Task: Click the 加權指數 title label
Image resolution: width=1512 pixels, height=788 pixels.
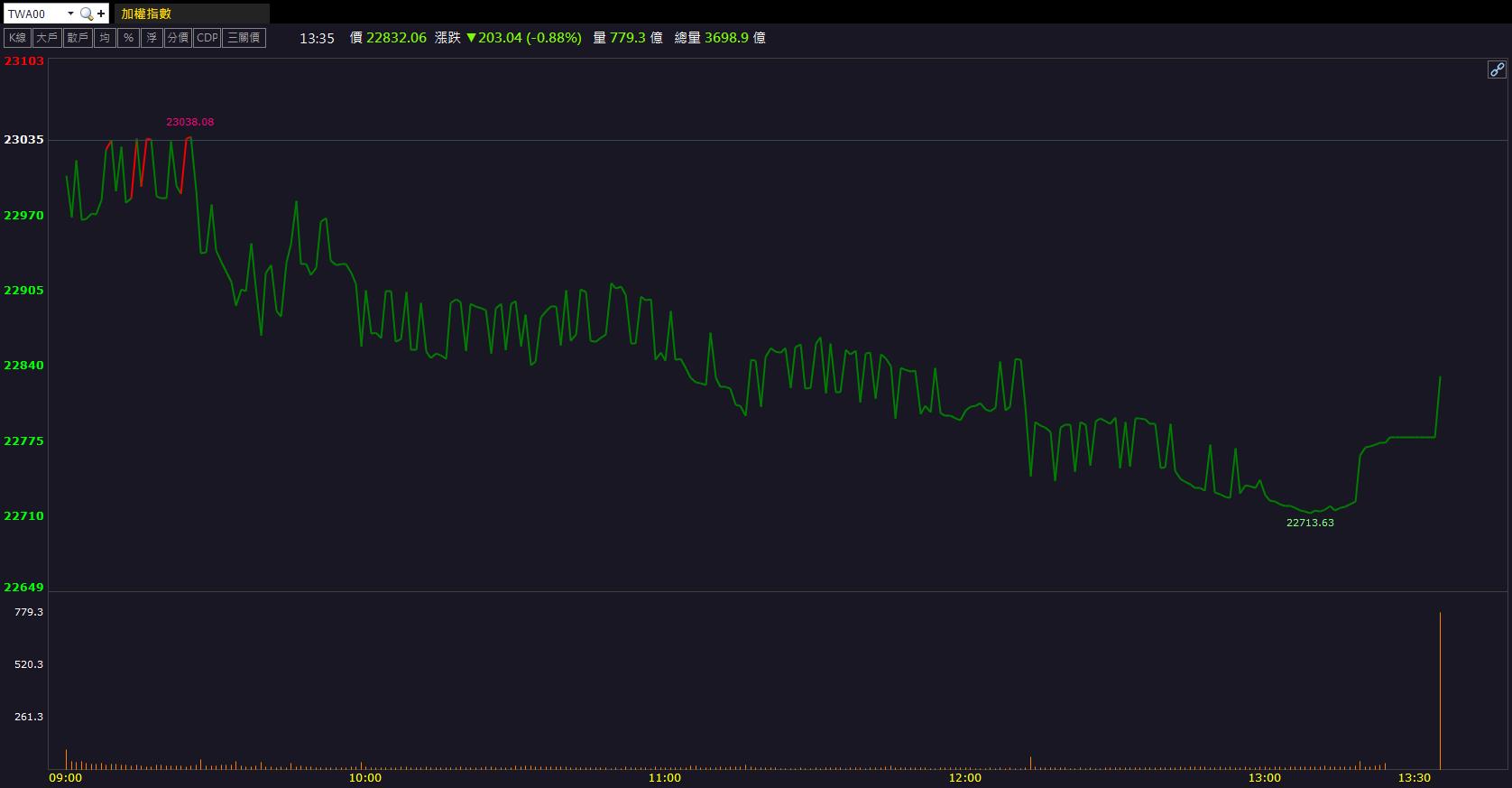Action: click(146, 14)
